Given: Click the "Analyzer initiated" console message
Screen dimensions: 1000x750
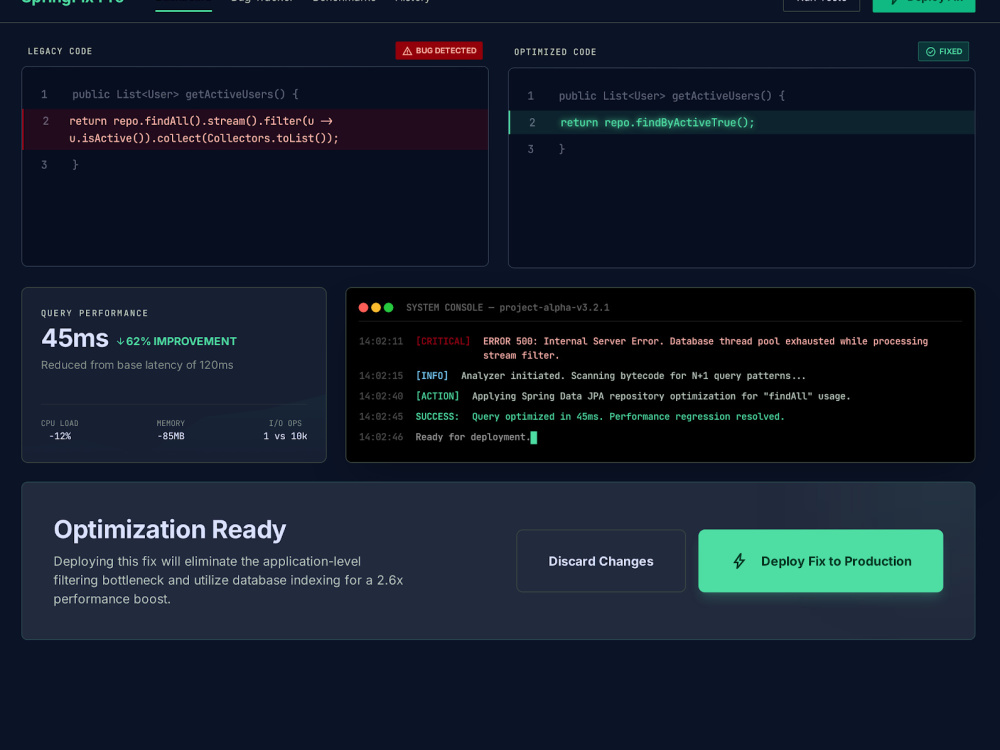Looking at the screenshot, I should (x=633, y=376).
